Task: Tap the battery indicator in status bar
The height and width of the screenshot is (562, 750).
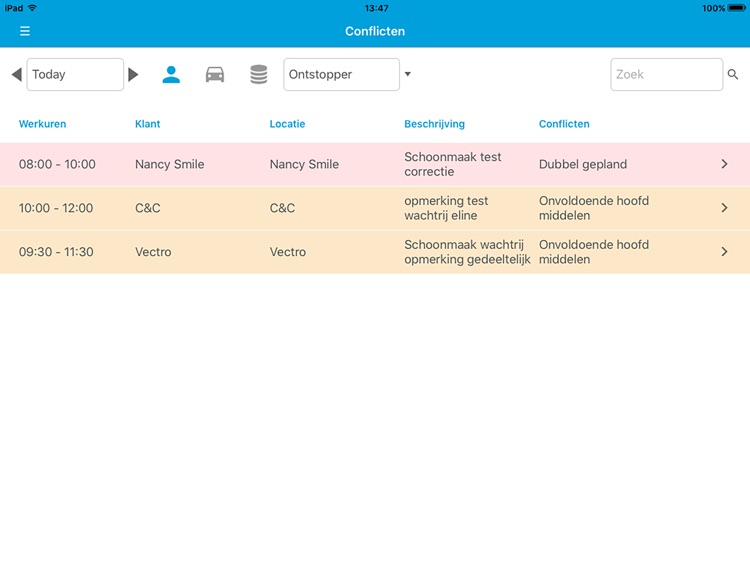Action: tap(737, 8)
